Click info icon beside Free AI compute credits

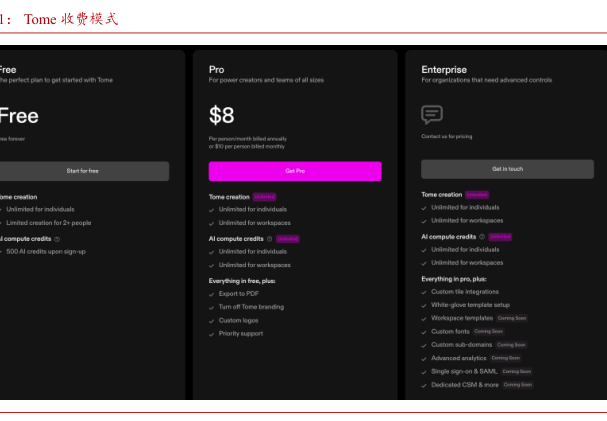(57, 239)
